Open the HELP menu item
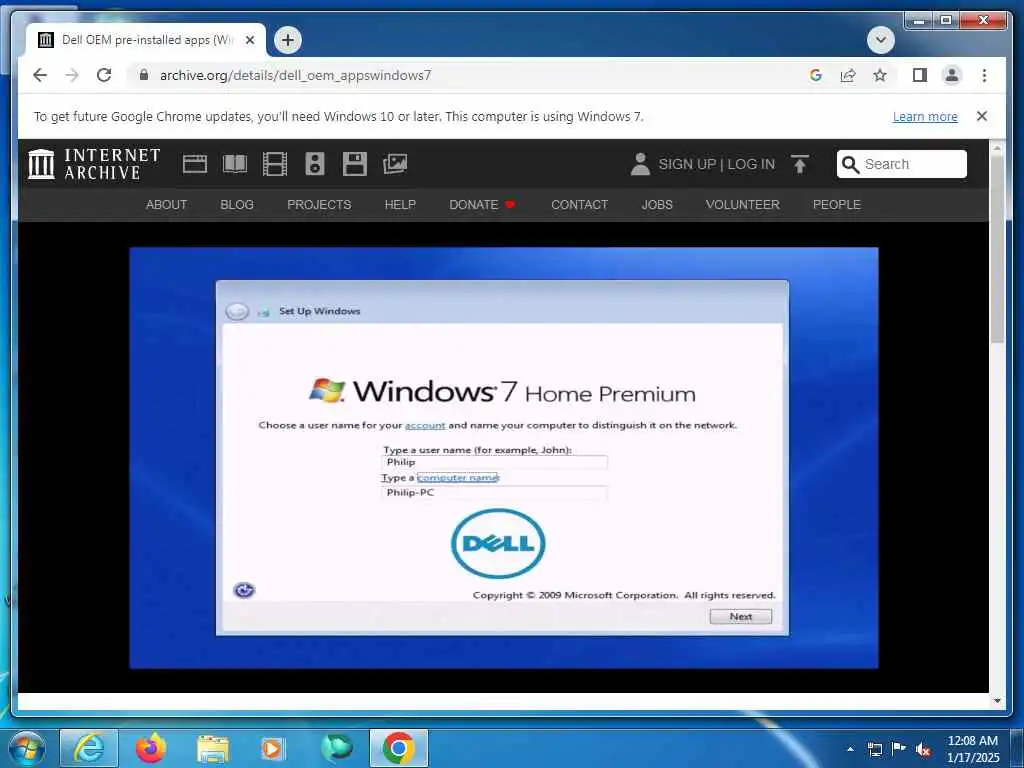Screen dimensions: 1024x768 [400, 204]
